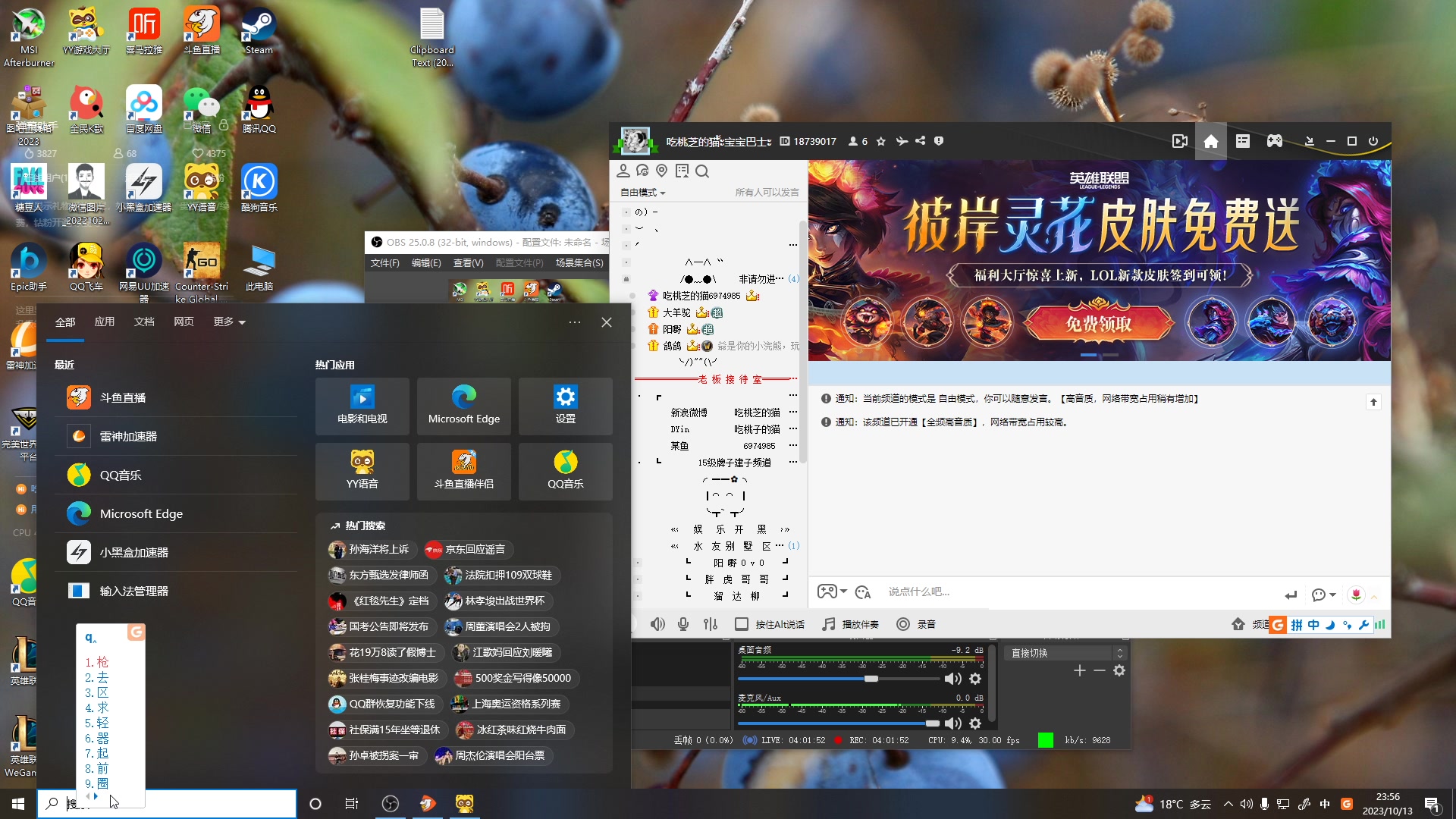Viewport: 1456px width, 819px height.
Task: Open 设置 from the popular apps tiles
Action: 566,406
